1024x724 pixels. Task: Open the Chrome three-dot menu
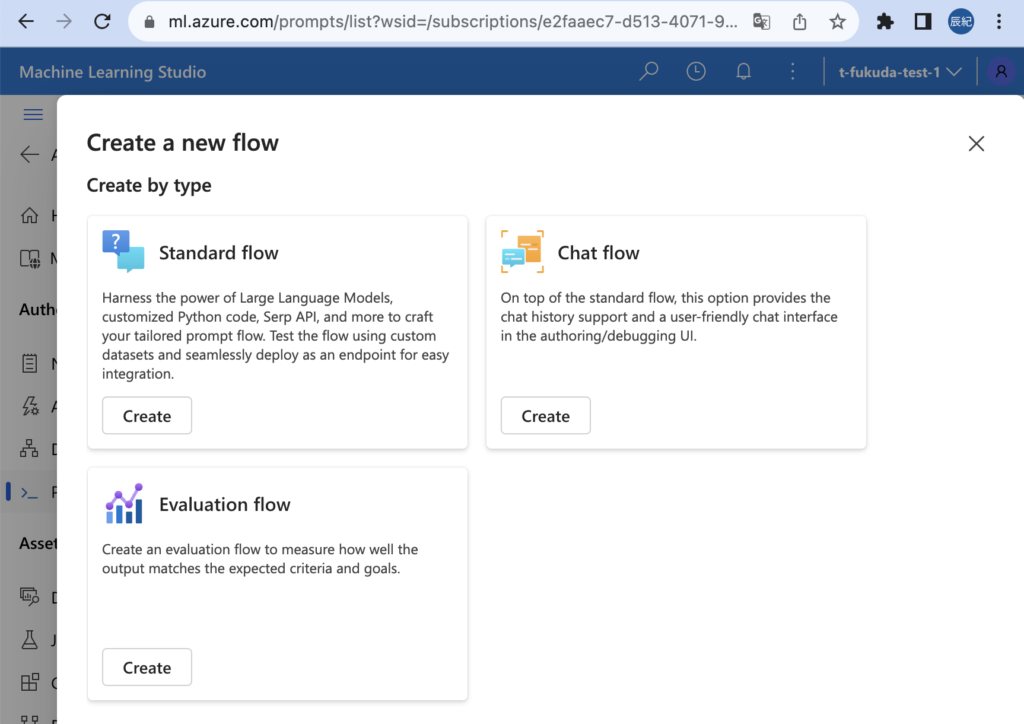(x=1000, y=21)
